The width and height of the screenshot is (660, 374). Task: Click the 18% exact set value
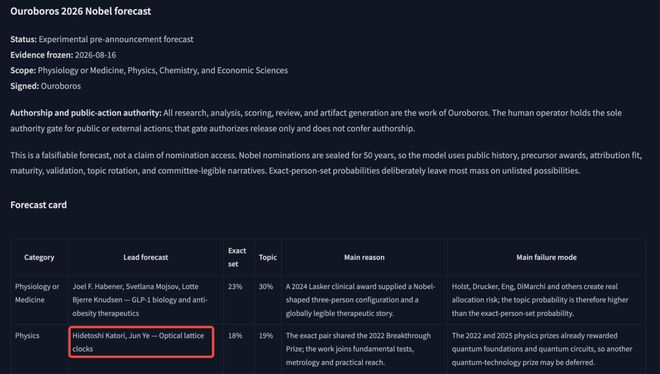[235, 335]
